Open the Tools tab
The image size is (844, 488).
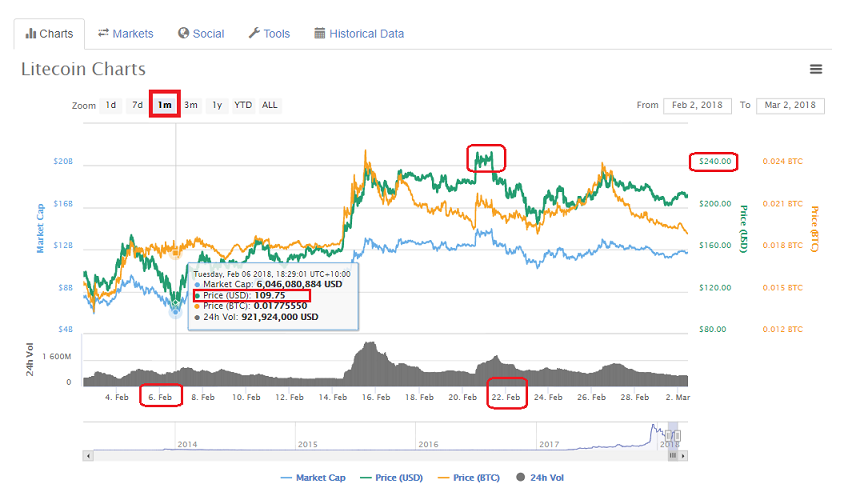tap(269, 34)
